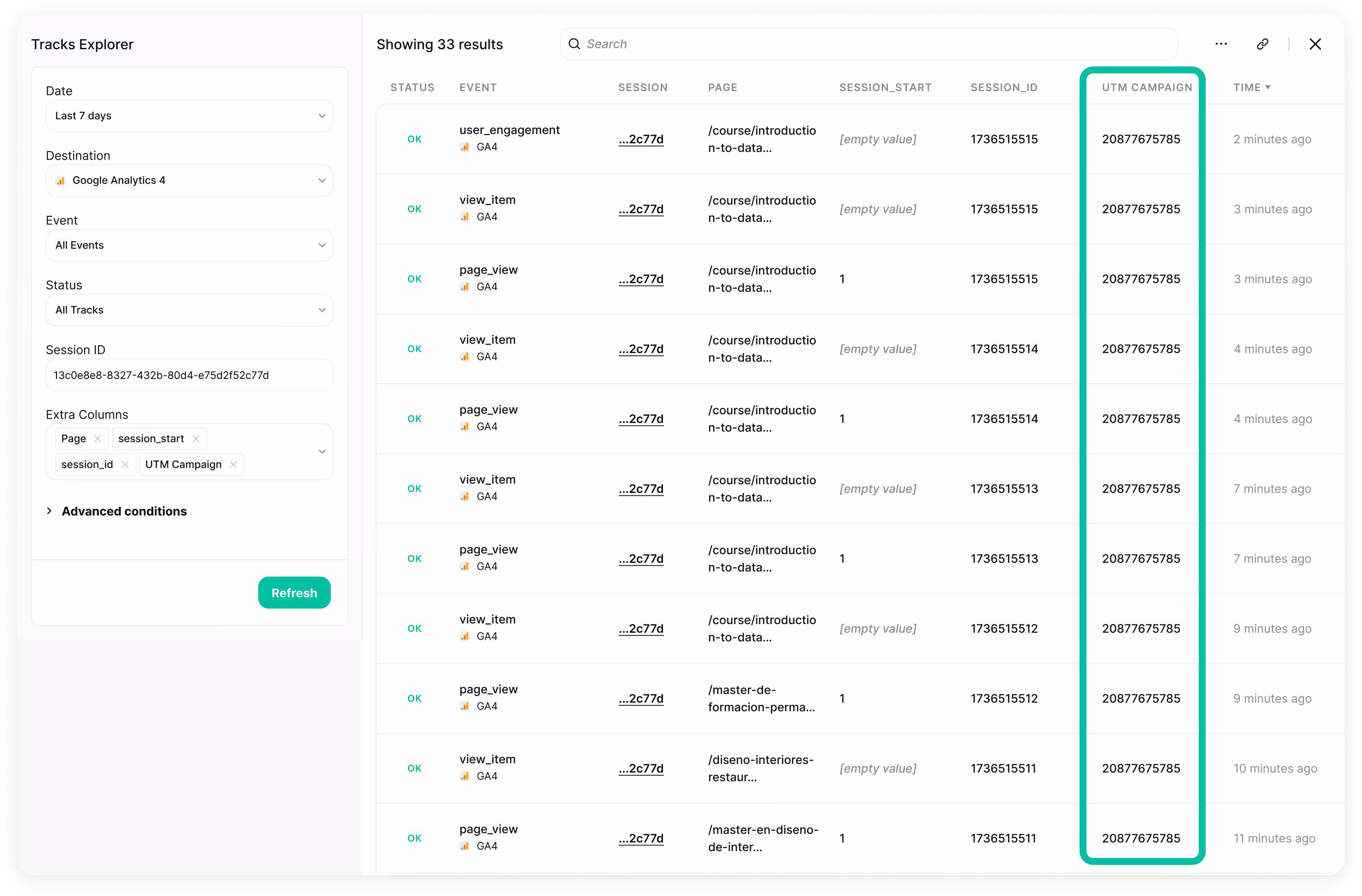The image size is (1362, 896).
Task: Remove the UTM Campaign column tag
Action: click(234, 464)
